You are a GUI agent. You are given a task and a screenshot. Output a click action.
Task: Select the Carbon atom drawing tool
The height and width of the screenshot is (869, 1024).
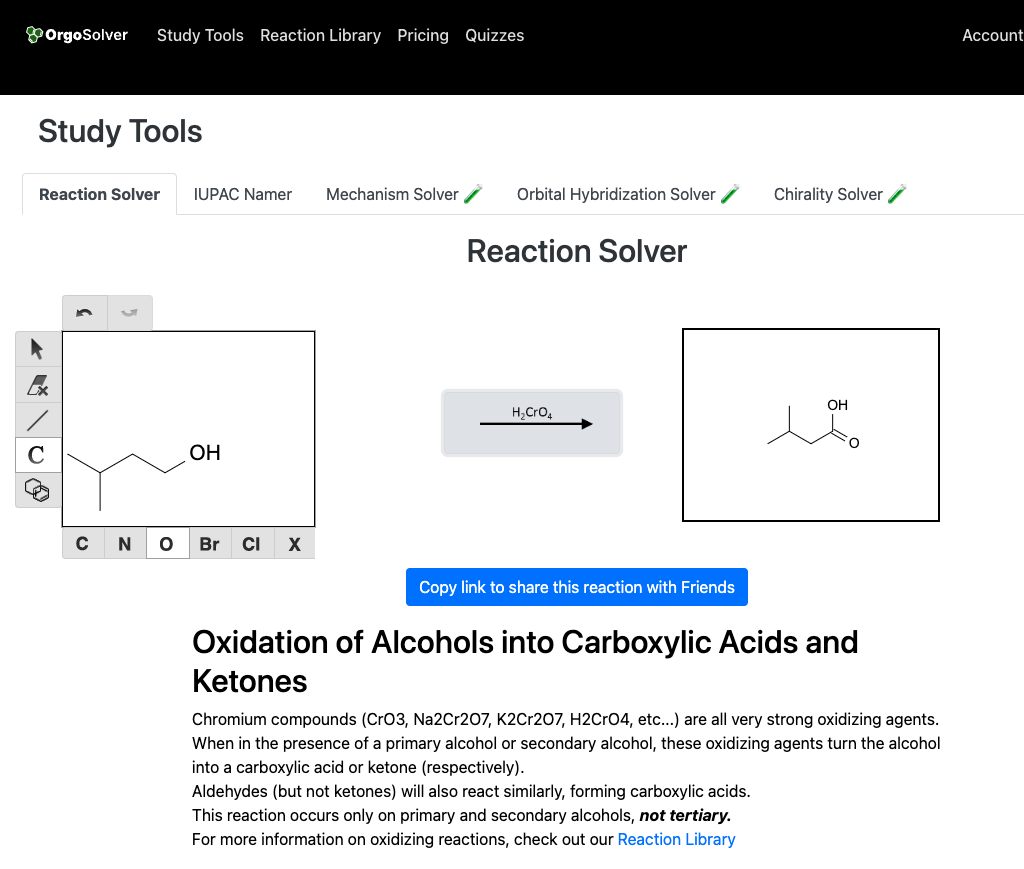point(36,455)
